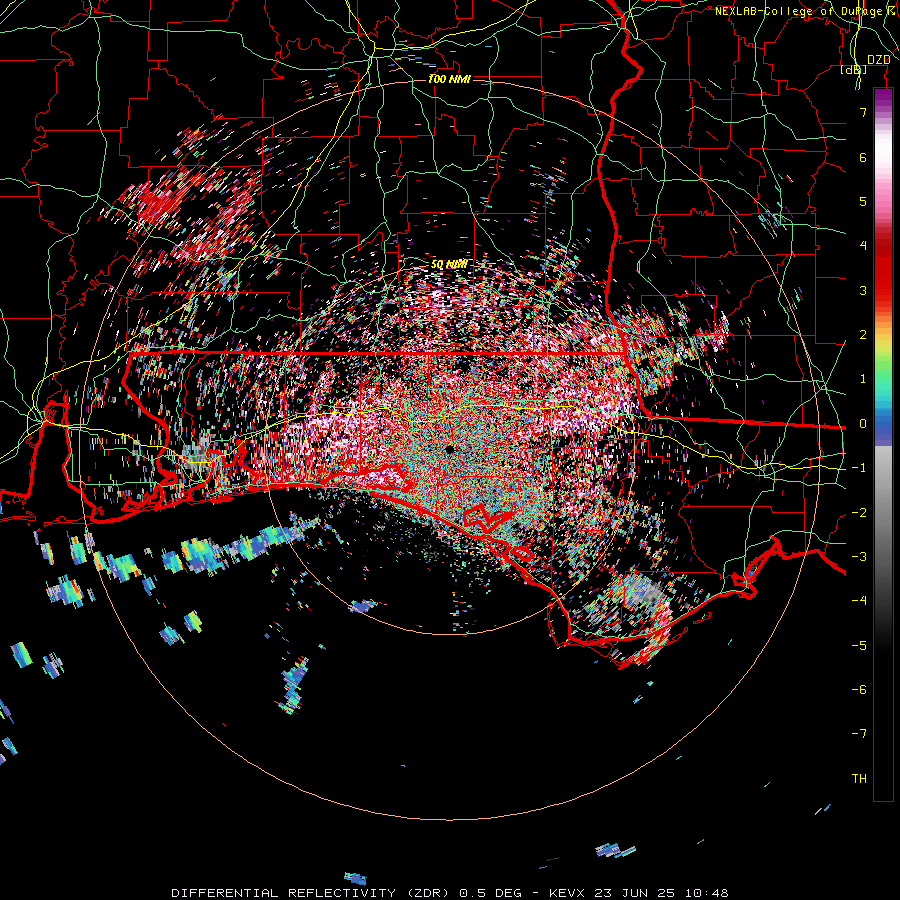
Task: Select the -1 dB scale label
Action: pyautogui.click(x=859, y=468)
